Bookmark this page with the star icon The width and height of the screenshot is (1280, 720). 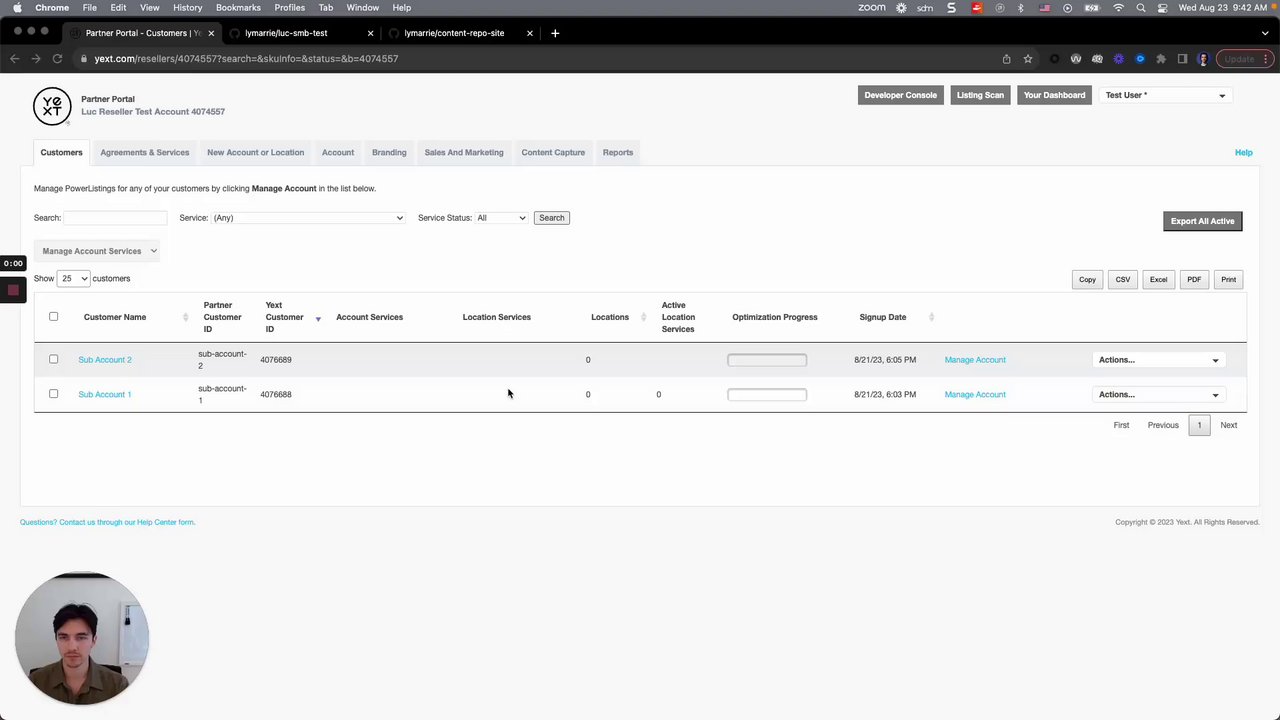(x=1027, y=59)
